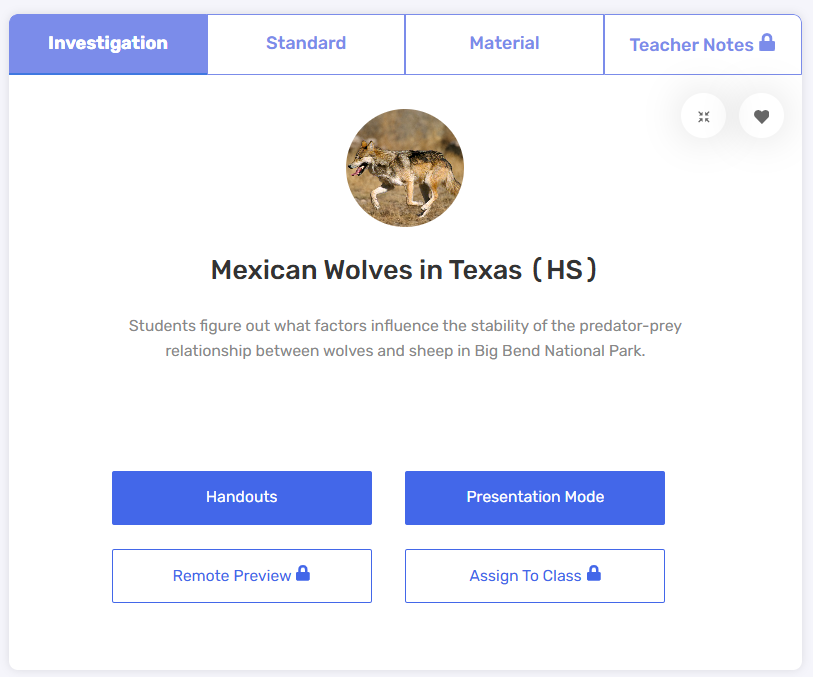The width and height of the screenshot is (813, 677).
Task: Favorite the investigation with heart icon
Action: (x=761, y=116)
